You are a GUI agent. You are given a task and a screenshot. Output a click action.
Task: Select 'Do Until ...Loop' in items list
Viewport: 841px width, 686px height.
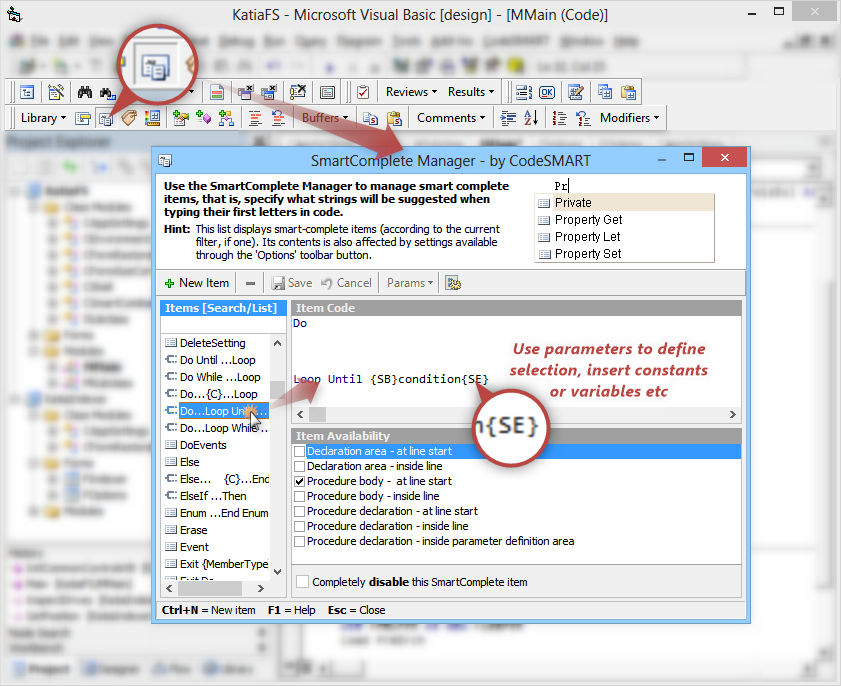pos(217,360)
